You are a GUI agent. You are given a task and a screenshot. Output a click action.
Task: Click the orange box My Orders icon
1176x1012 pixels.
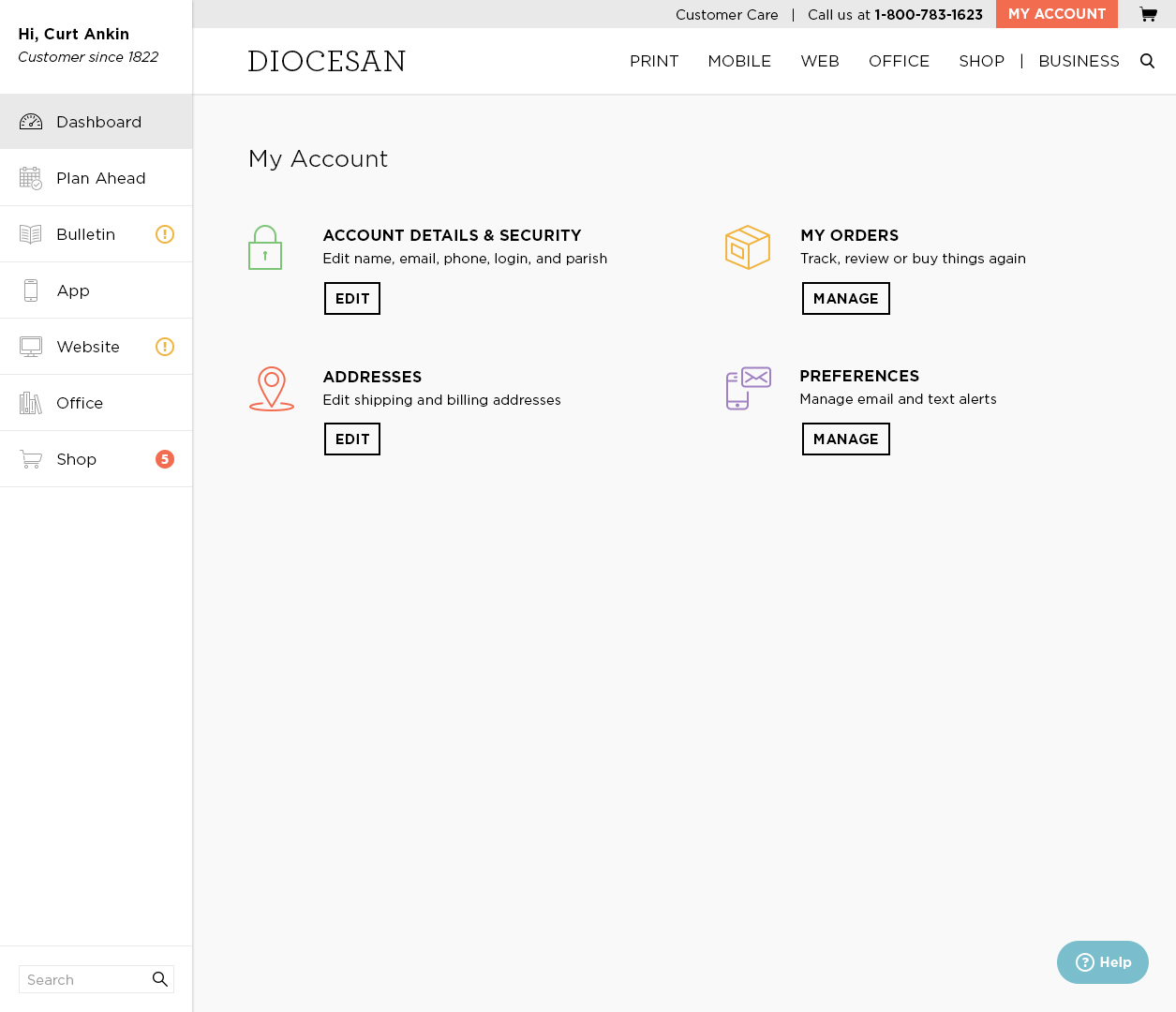pyautogui.click(x=747, y=247)
